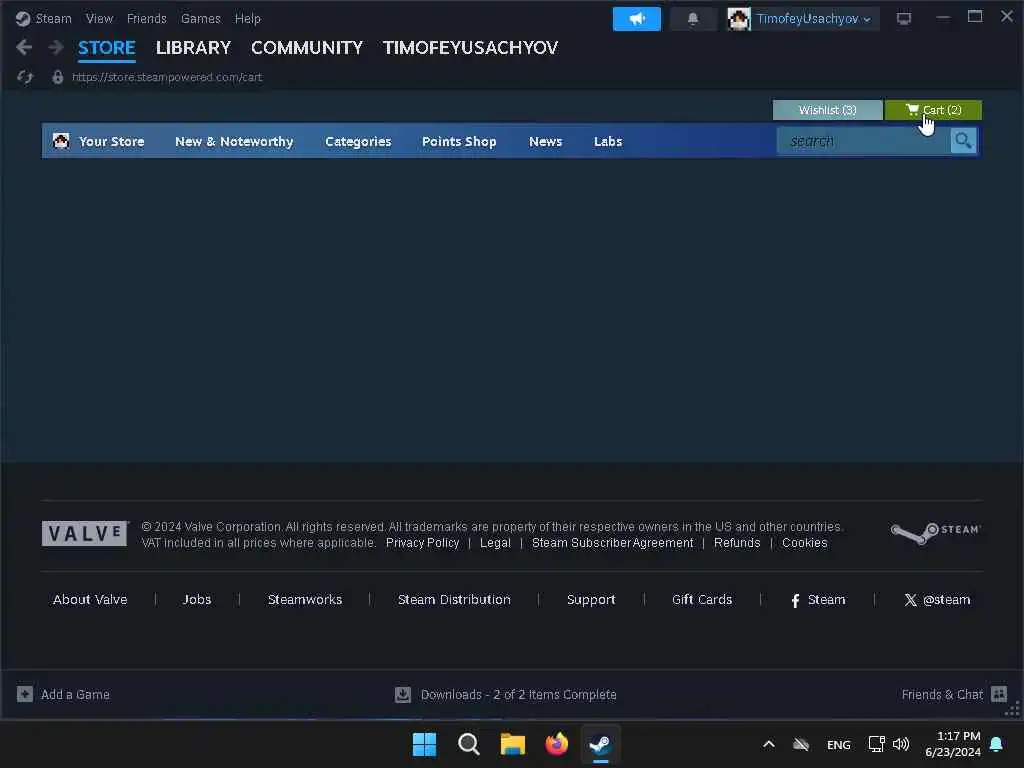Open the Refunds link
This screenshot has height=768, width=1024.
coord(737,543)
